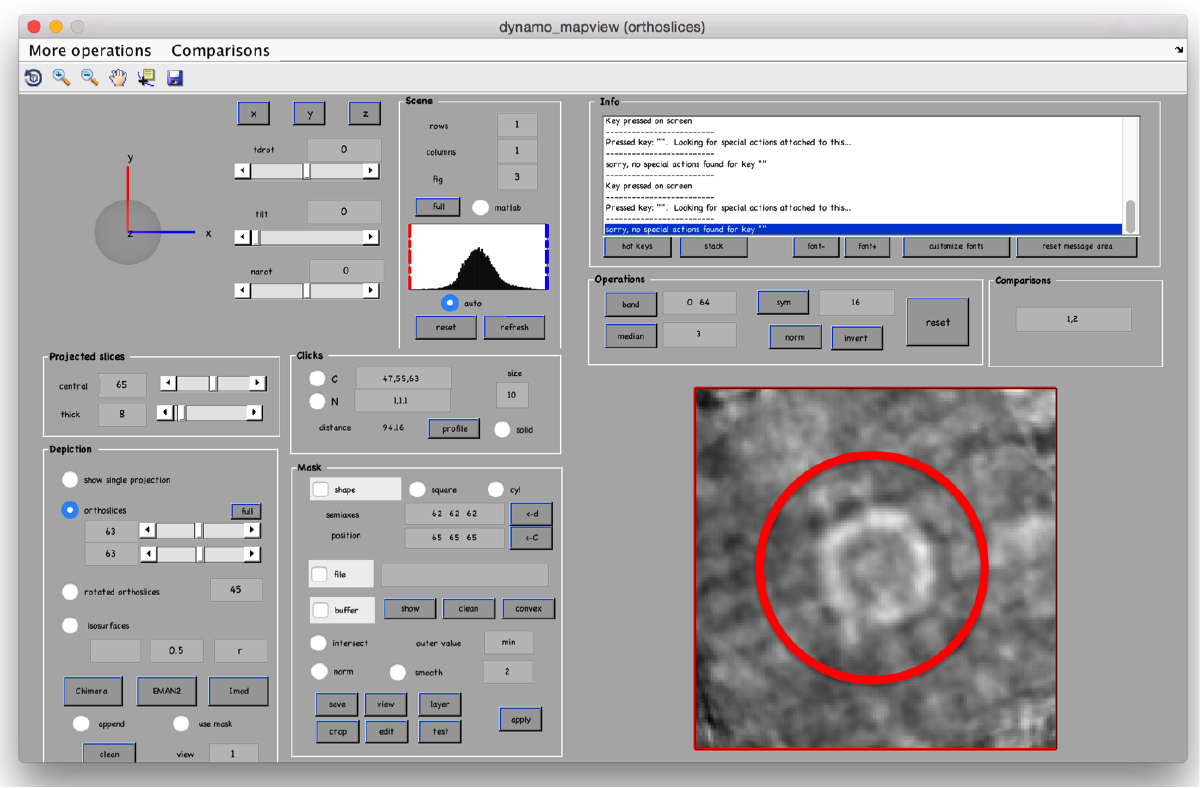
Task: Open the Comparisons menu
Action: coord(221,50)
